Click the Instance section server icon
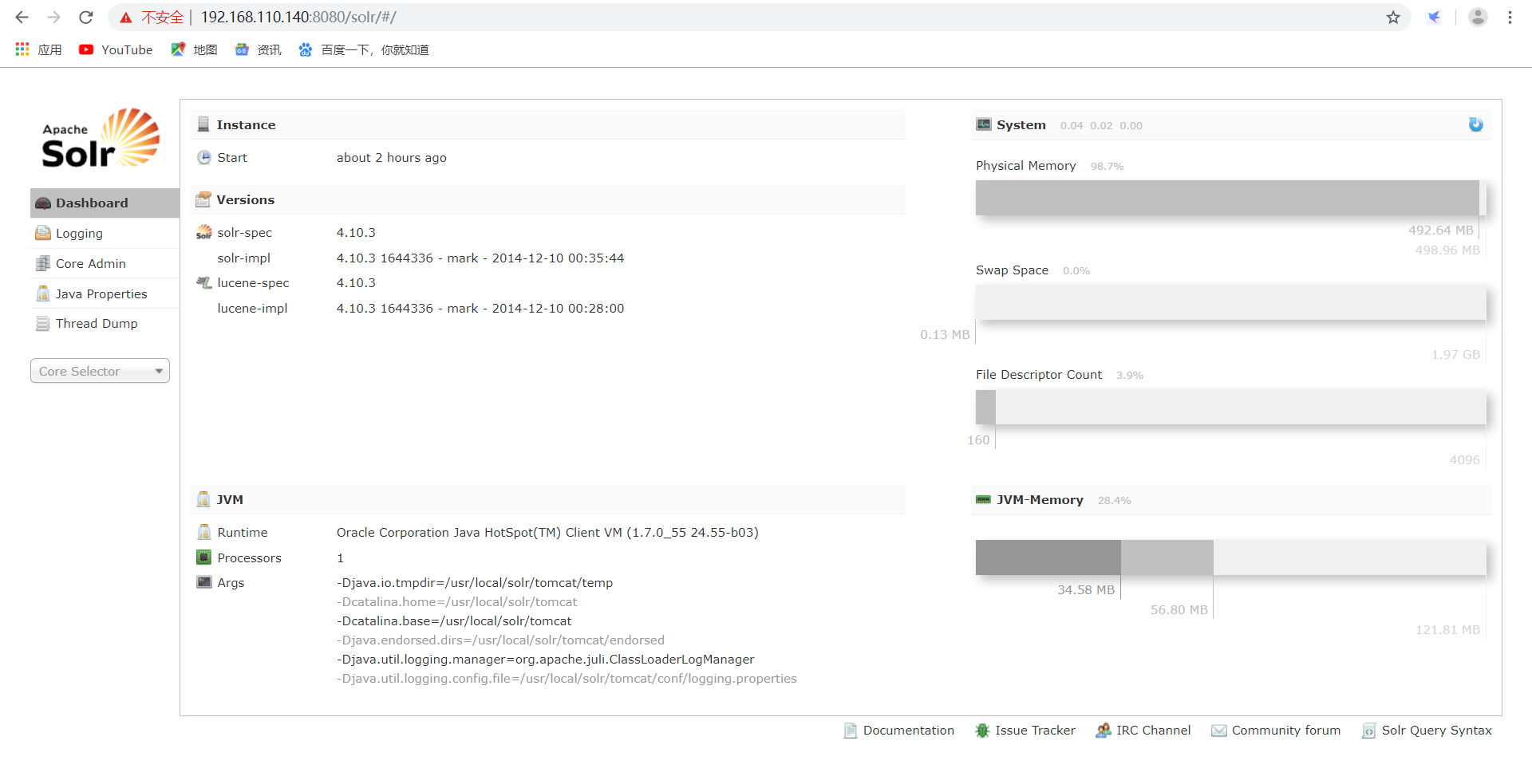This screenshot has width=1532, height=784. (x=203, y=124)
